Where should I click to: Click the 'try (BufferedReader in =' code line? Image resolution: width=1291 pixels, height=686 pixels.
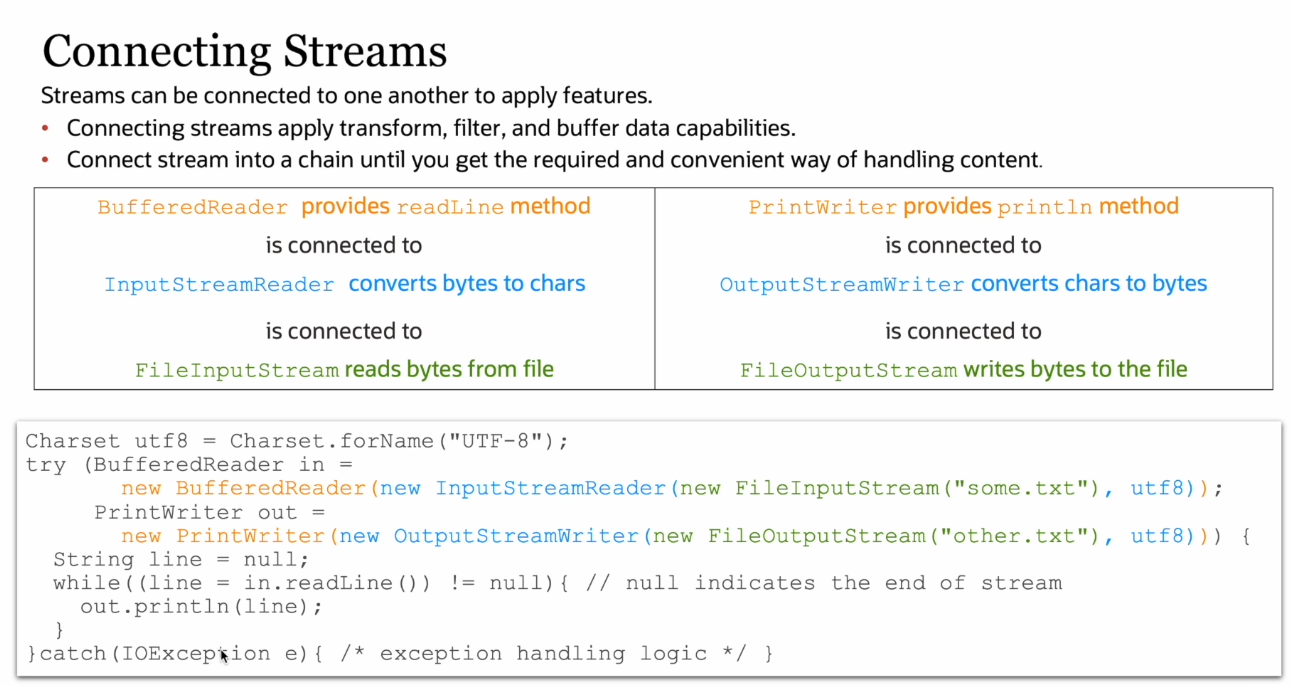(x=190, y=464)
